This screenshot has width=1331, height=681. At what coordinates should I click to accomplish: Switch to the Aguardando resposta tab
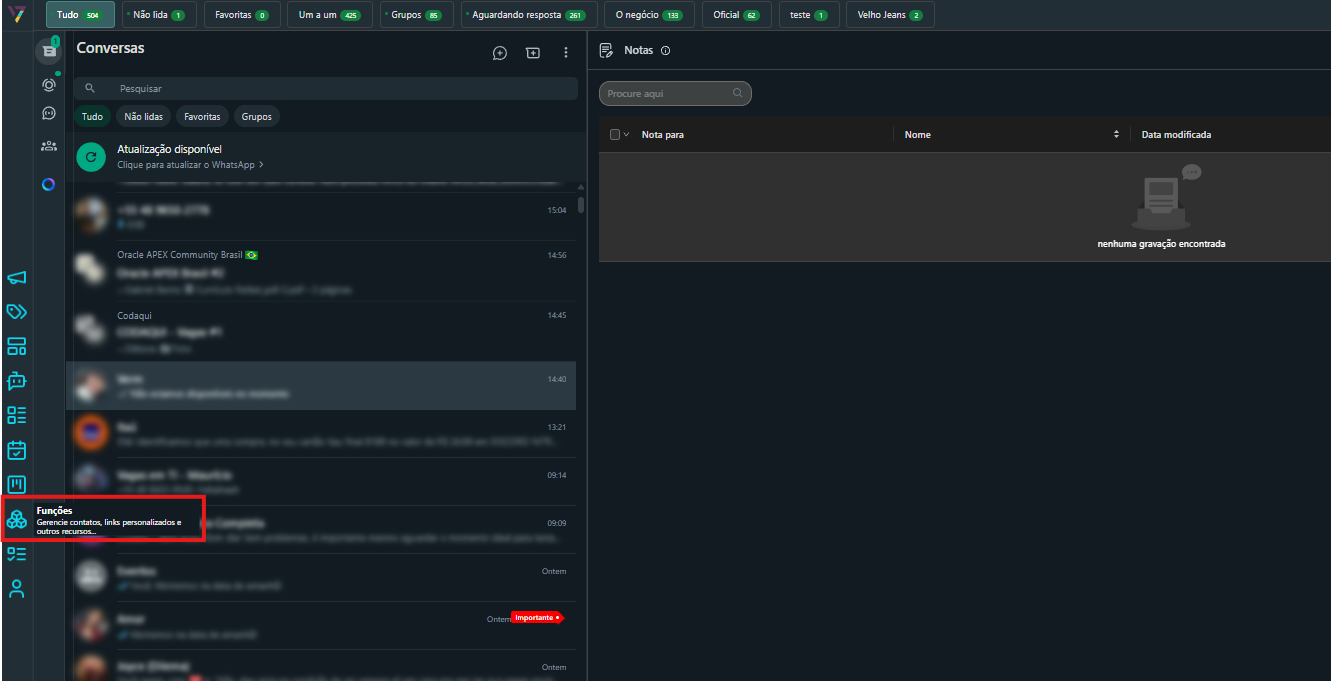[529, 15]
